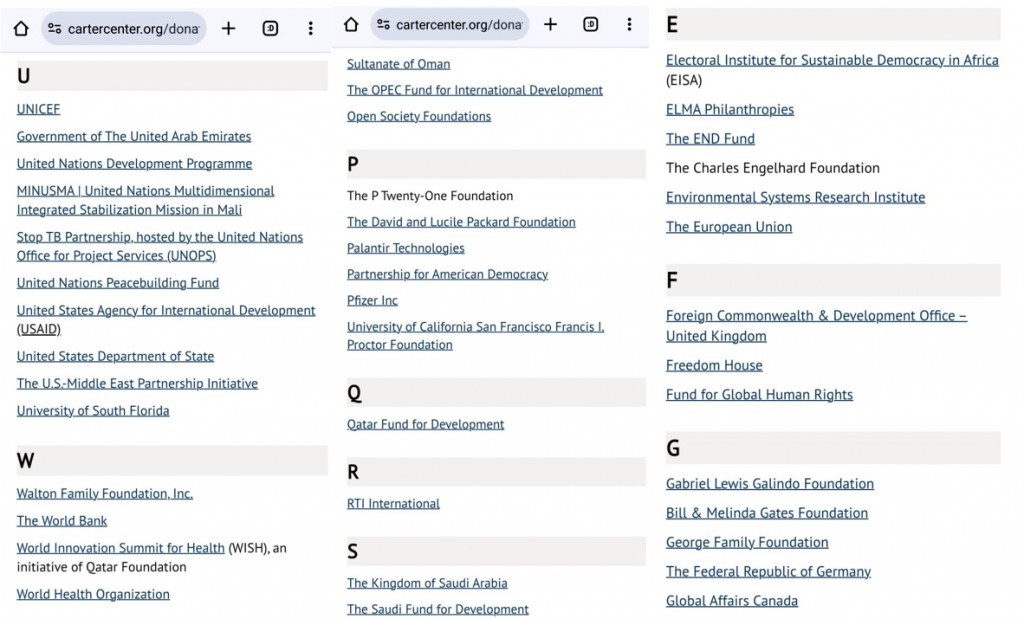This screenshot has height=619, width=1024.
Task: Open Fund for Global Human Rights link
Action: click(x=760, y=395)
